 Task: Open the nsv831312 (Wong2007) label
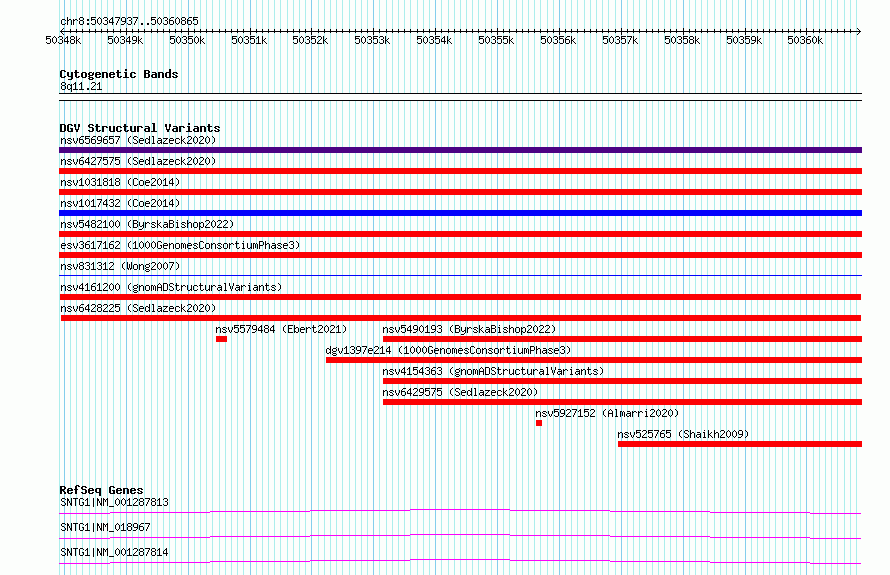(x=120, y=266)
